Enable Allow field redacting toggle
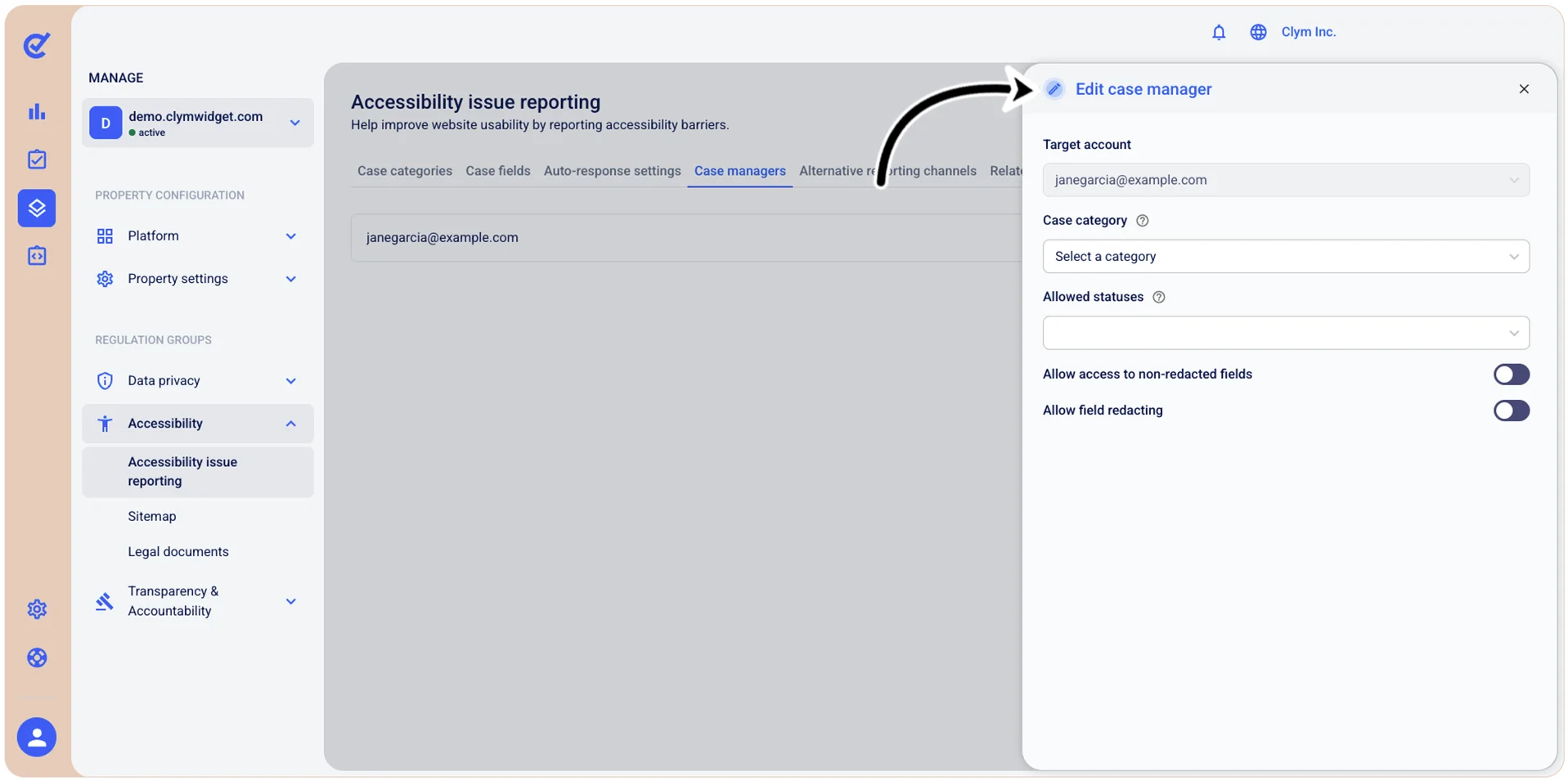The width and height of the screenshot is (1568, 781). tap(1511, 411)
